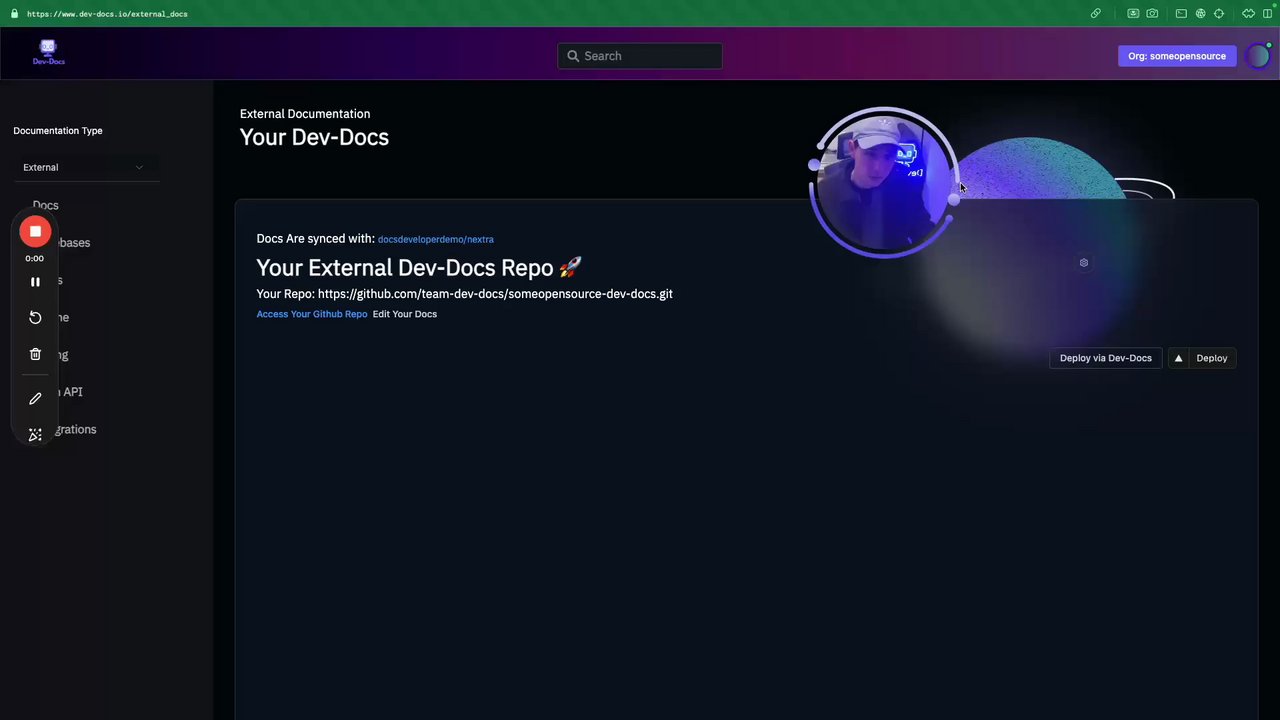Viewport: 1280px width, 720px height.
Task: Activate the confetti effects icon in recorder toolbar
Action: 35,434
